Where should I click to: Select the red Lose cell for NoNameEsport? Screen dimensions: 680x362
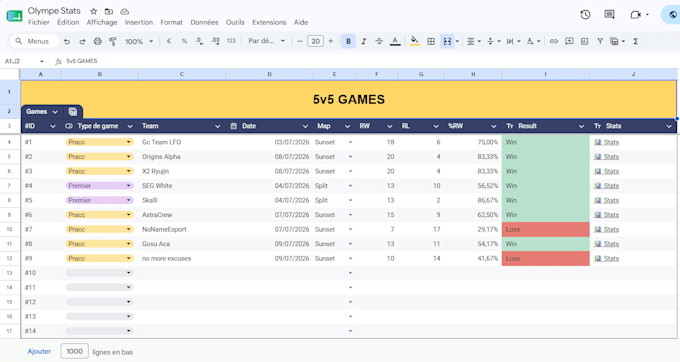[x=546, y=229]
